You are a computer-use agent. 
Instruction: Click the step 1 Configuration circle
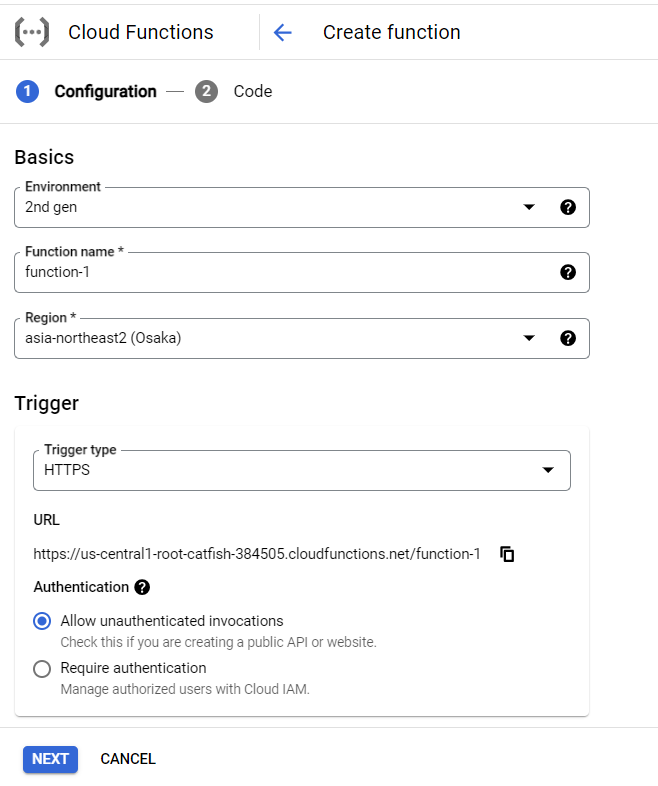click(x=27, y=92)
